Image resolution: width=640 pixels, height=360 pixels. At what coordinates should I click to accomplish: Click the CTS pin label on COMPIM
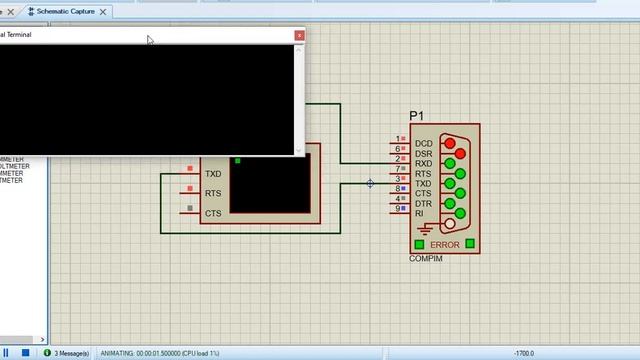point(423,193)
